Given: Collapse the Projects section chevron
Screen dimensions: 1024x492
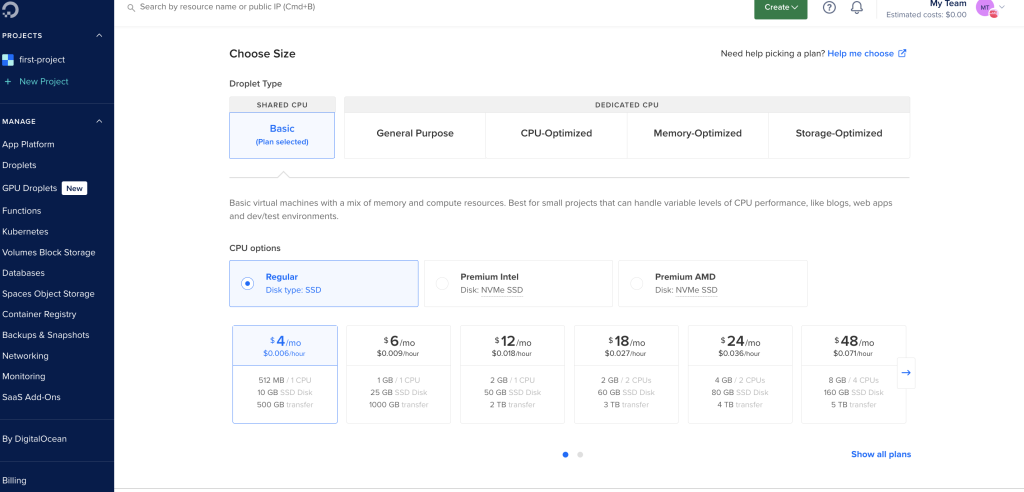Looking at the screenshot, I should click(x=99, y=35).
